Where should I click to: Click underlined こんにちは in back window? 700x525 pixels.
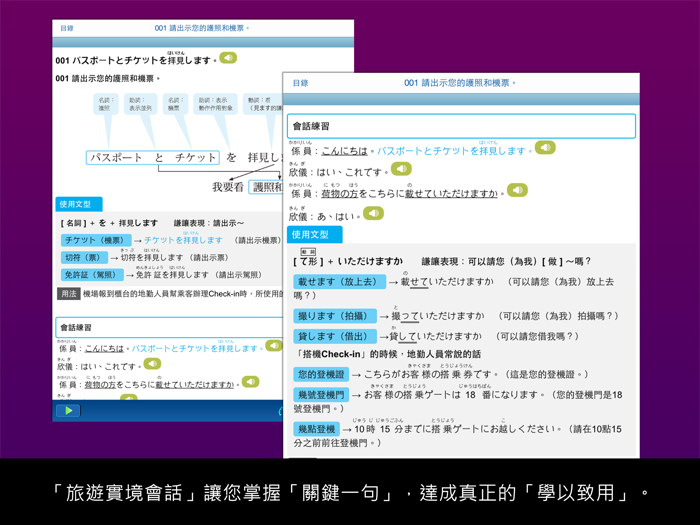(104, 348)
